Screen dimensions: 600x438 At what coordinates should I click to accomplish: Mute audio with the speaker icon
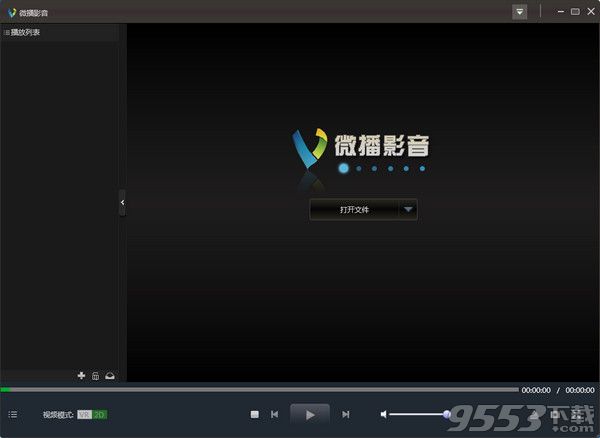(x=383, y=414)
